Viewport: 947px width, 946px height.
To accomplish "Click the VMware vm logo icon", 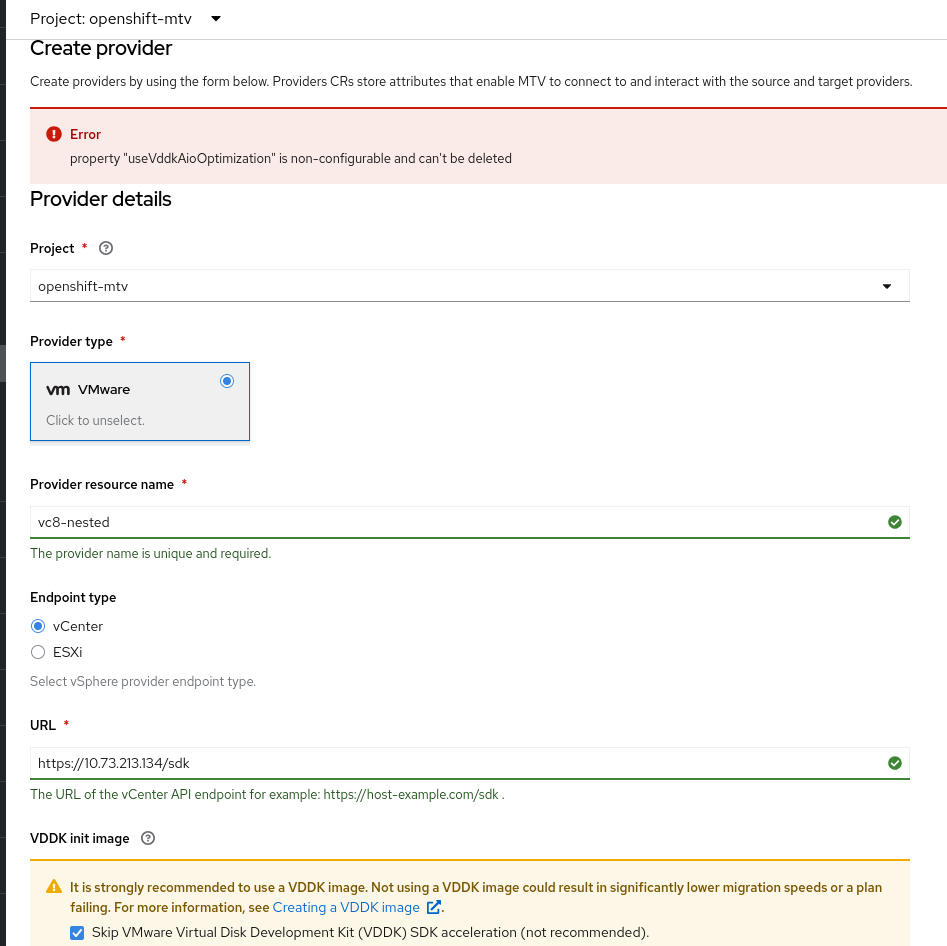I will point(58,390).
